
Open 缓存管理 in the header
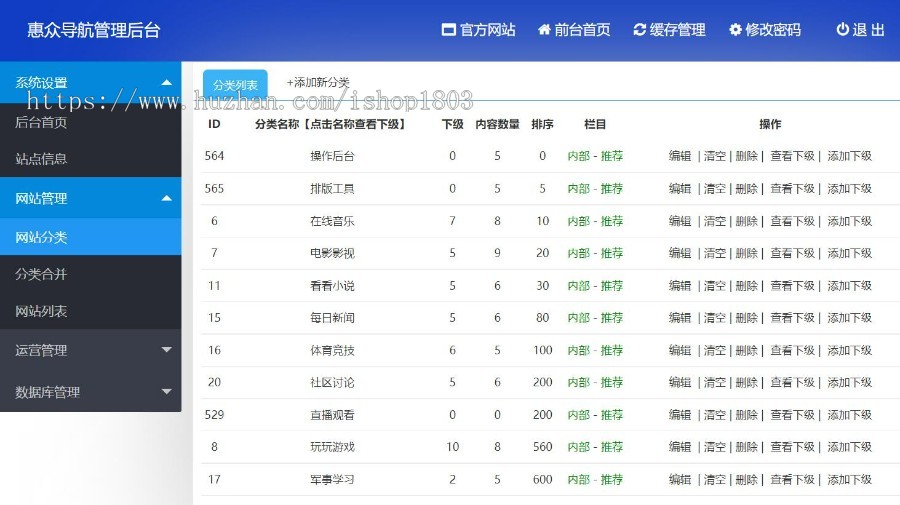click(669, 30)
